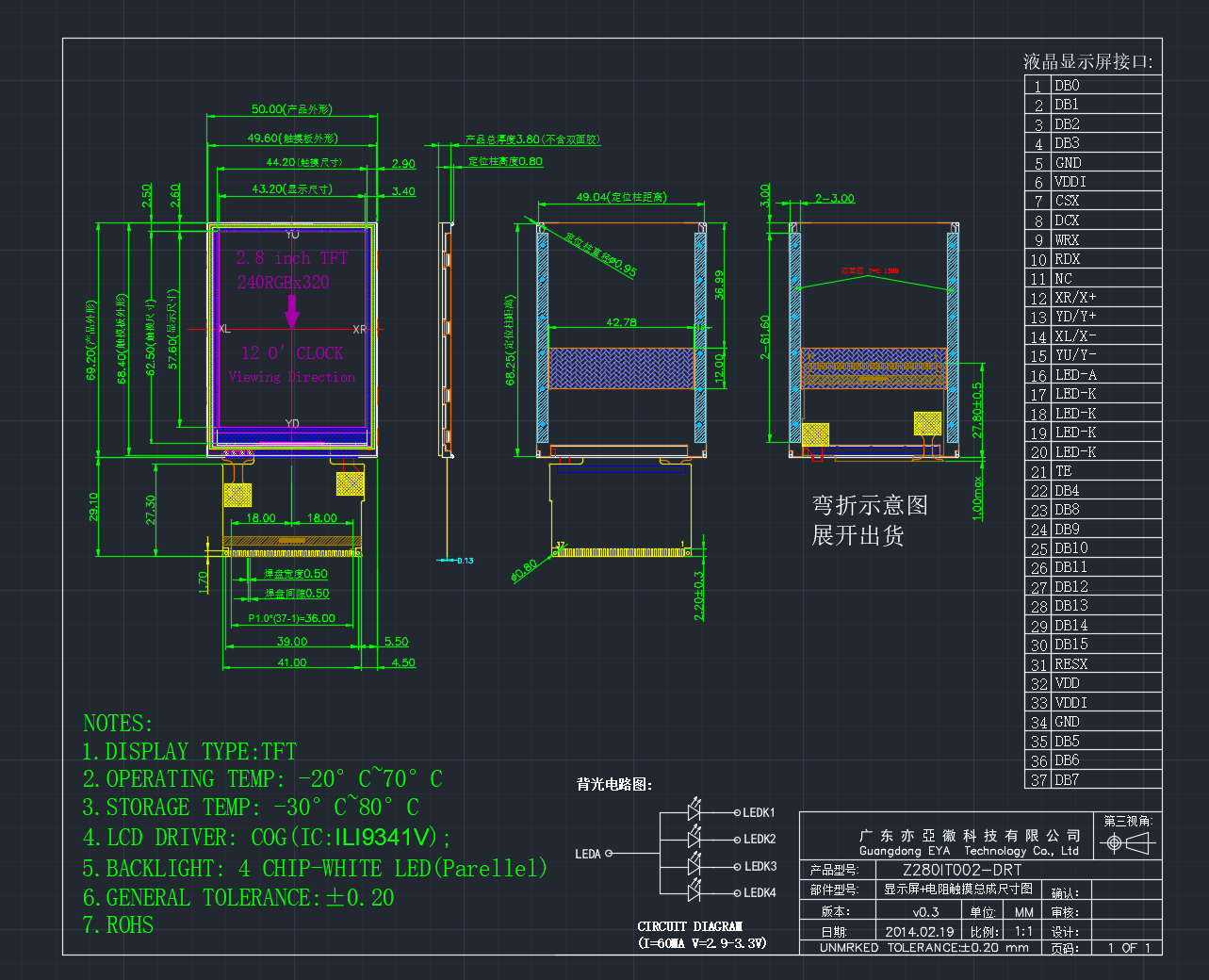The image size is (1209, 980).
Task: Select the '49.04(定位柱距离)' dimension
Action: pos(622,197)
